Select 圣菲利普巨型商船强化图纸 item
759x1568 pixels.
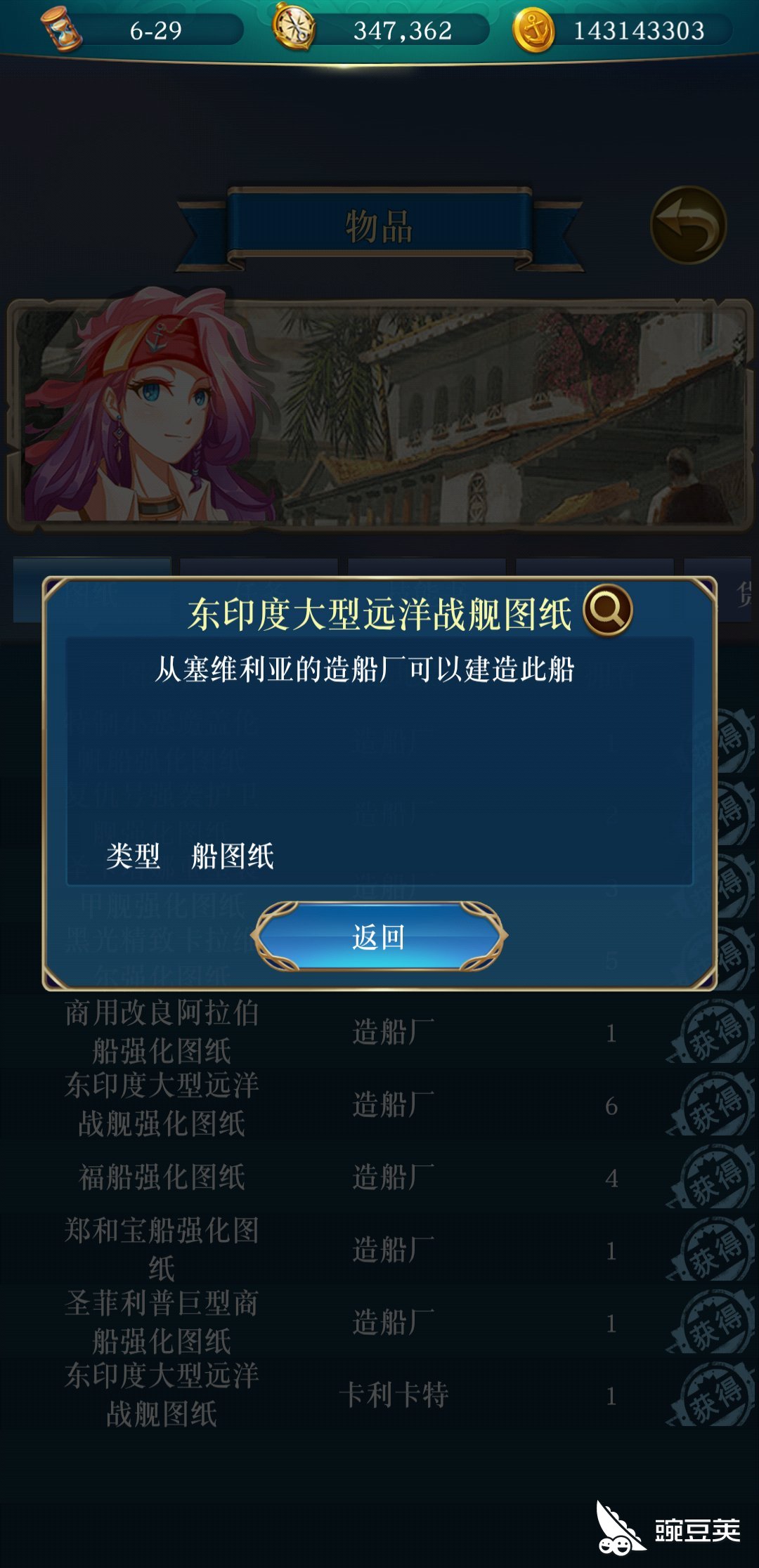click(x=379, y=1322)
